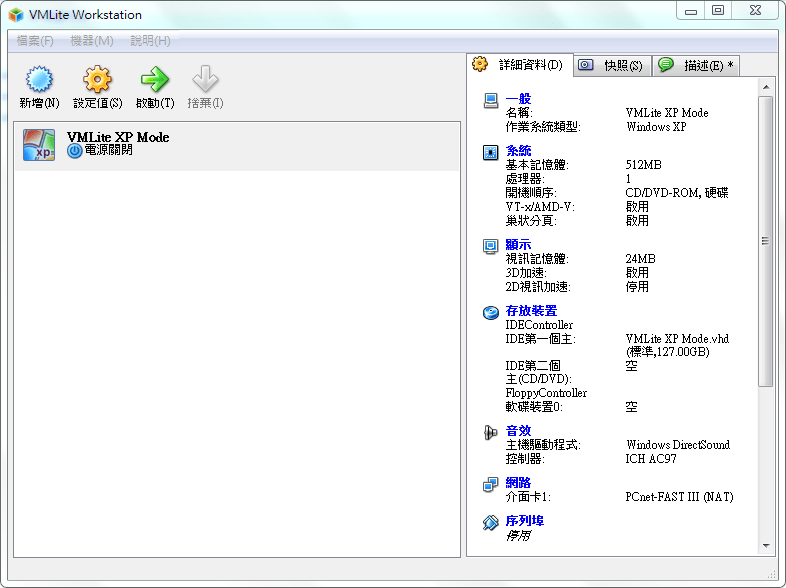
Task: Open 設定值(S) settings gear icon
Action: coord(97,79)
